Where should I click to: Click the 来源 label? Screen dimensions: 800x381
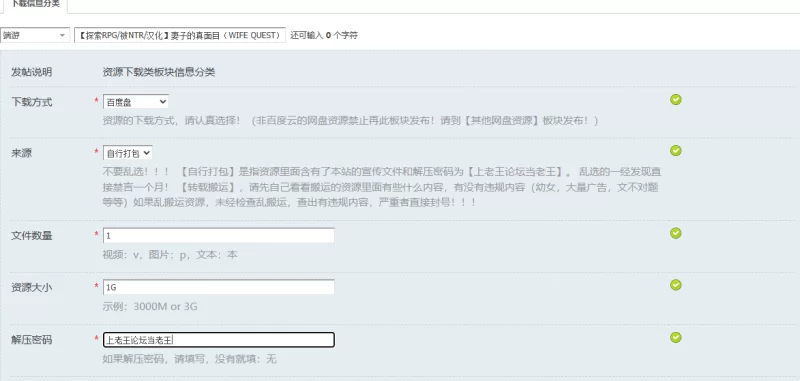[x=21, y=153]
